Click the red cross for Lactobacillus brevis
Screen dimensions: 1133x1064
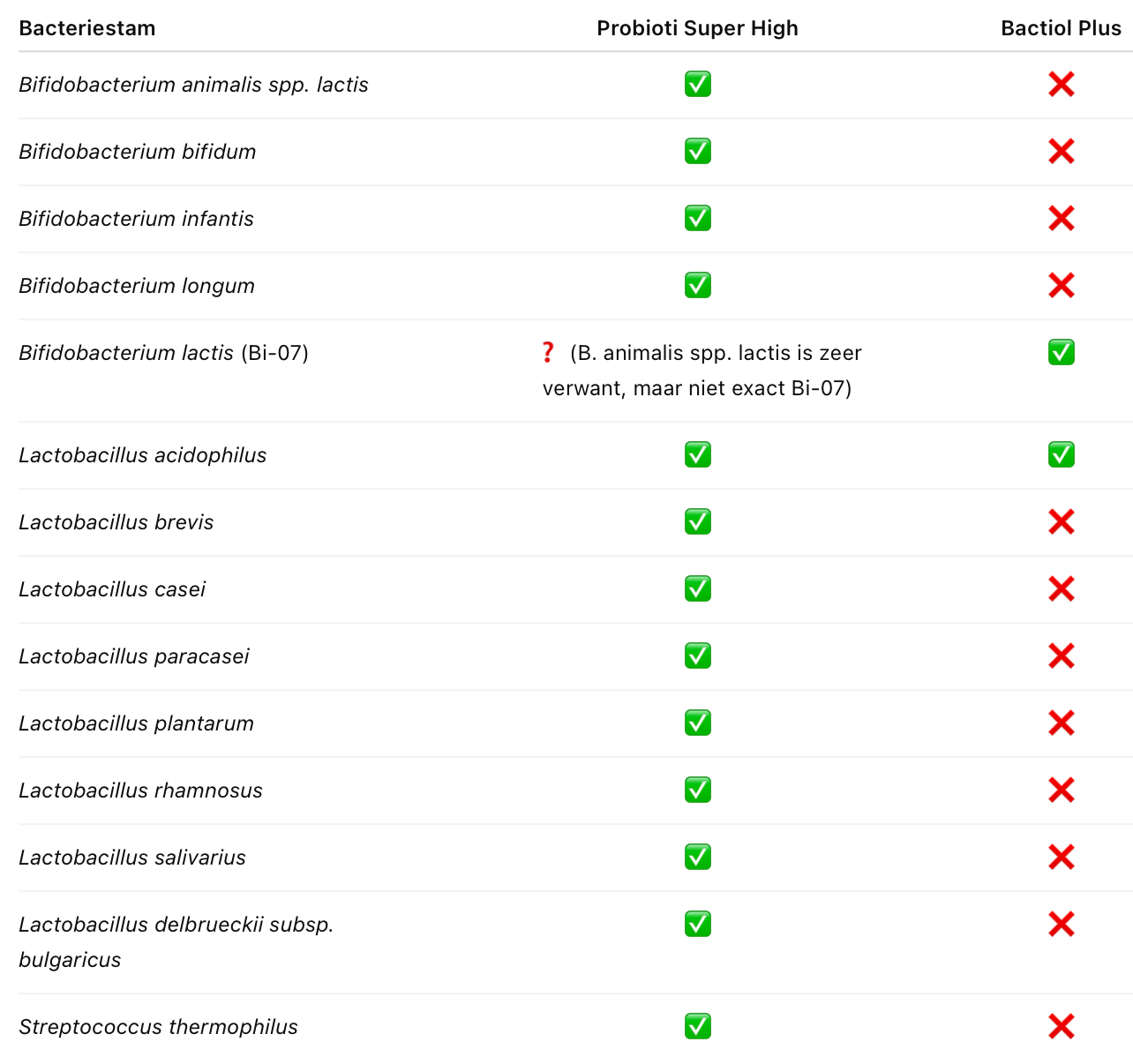(1061, 521)
